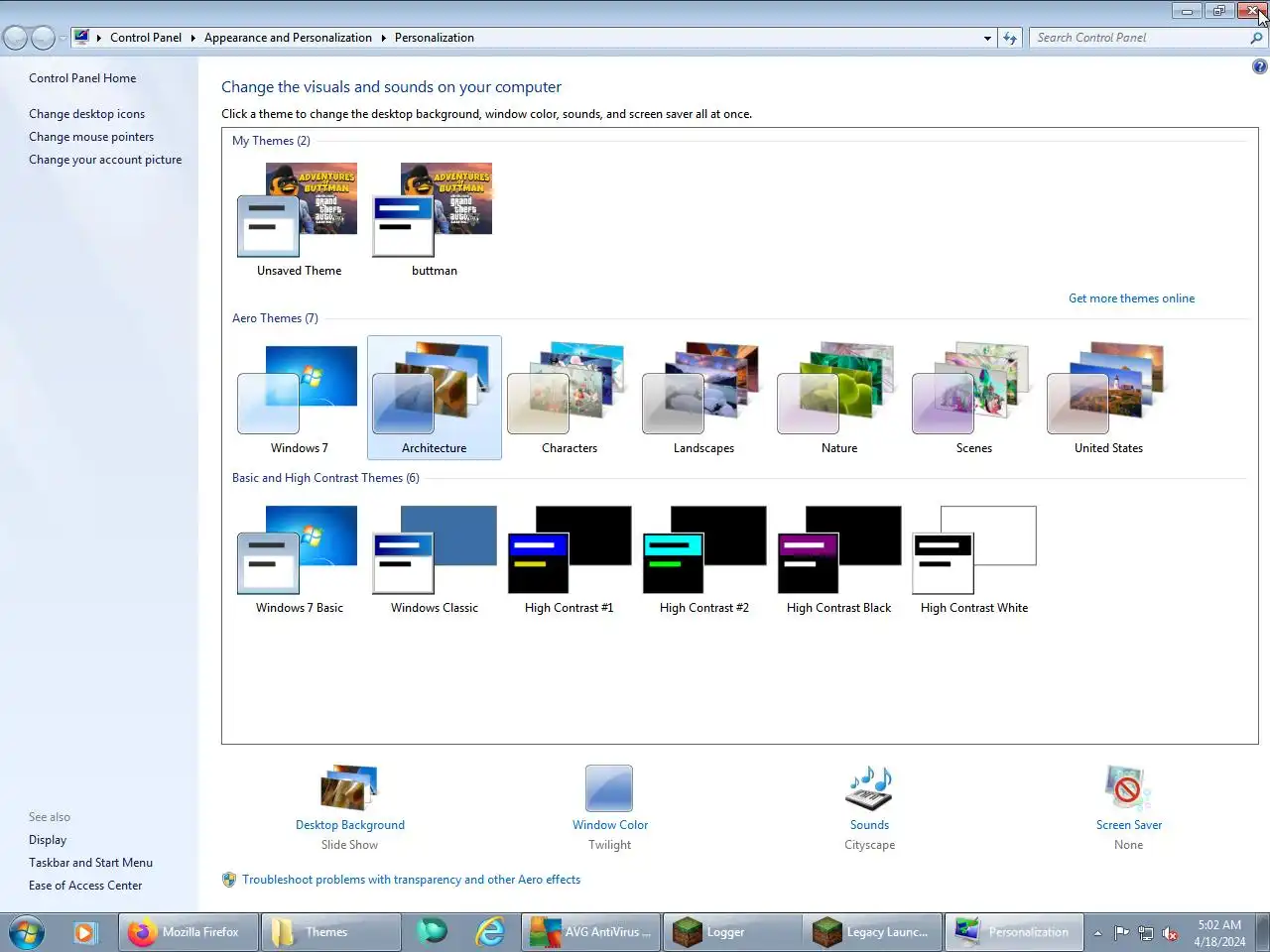Click the Back navigation button

15,38
